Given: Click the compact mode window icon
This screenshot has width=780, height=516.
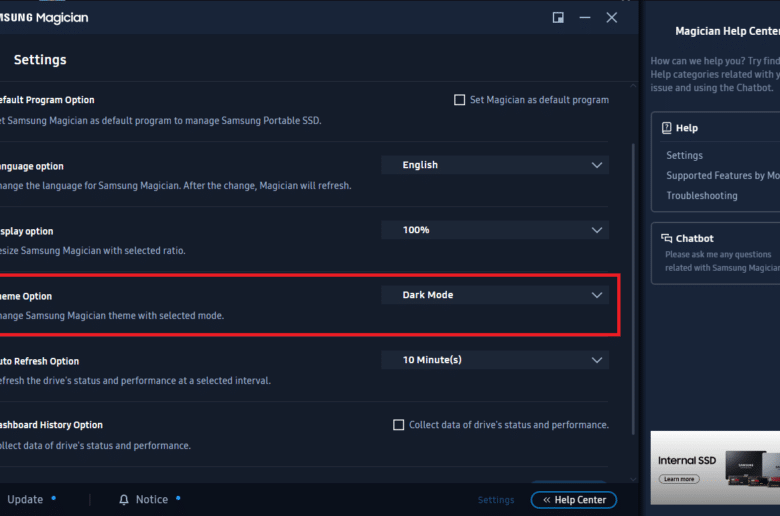Looking at the screenshot, I should (x=558, y=18).
